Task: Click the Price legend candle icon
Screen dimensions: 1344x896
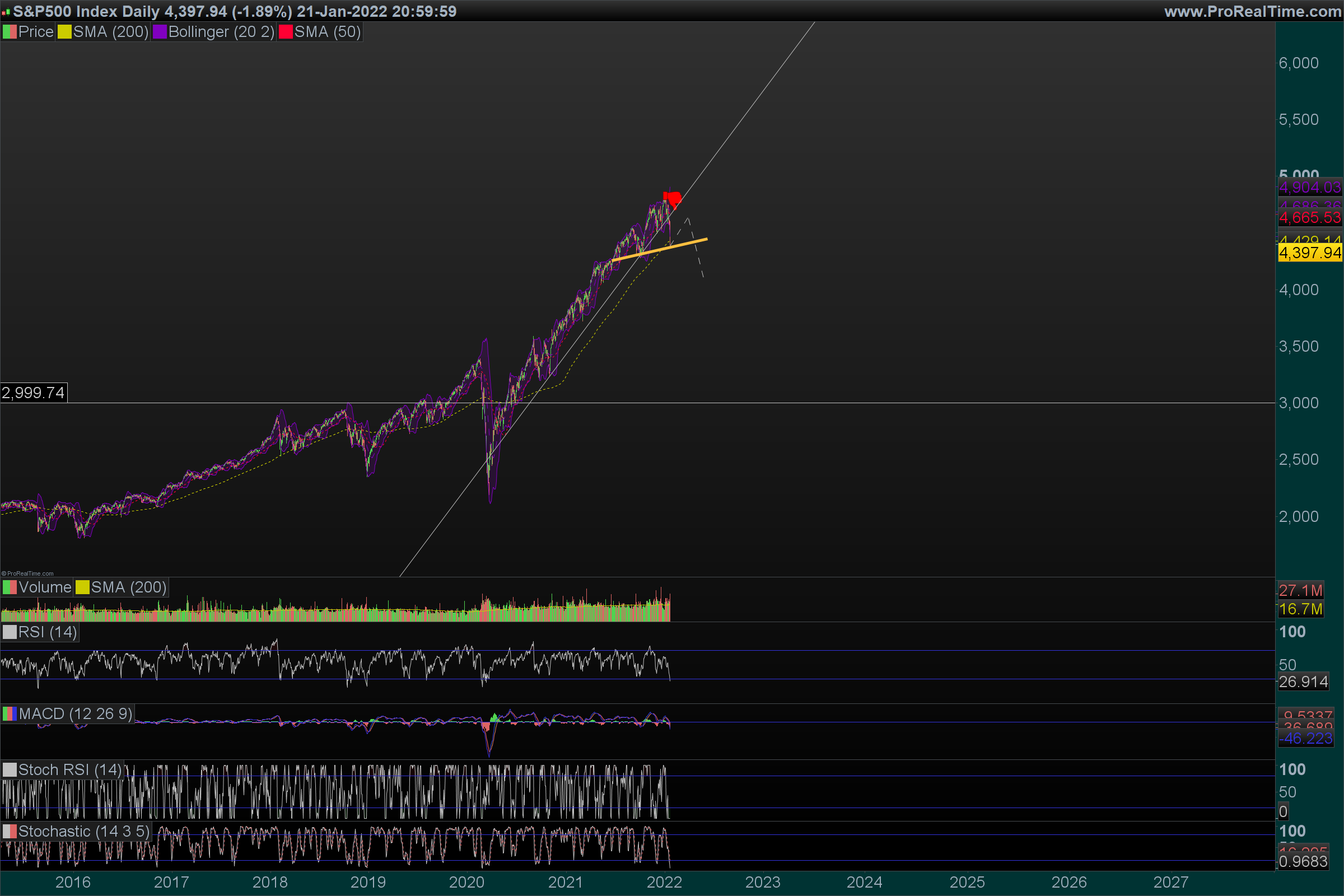Action: 10,32
